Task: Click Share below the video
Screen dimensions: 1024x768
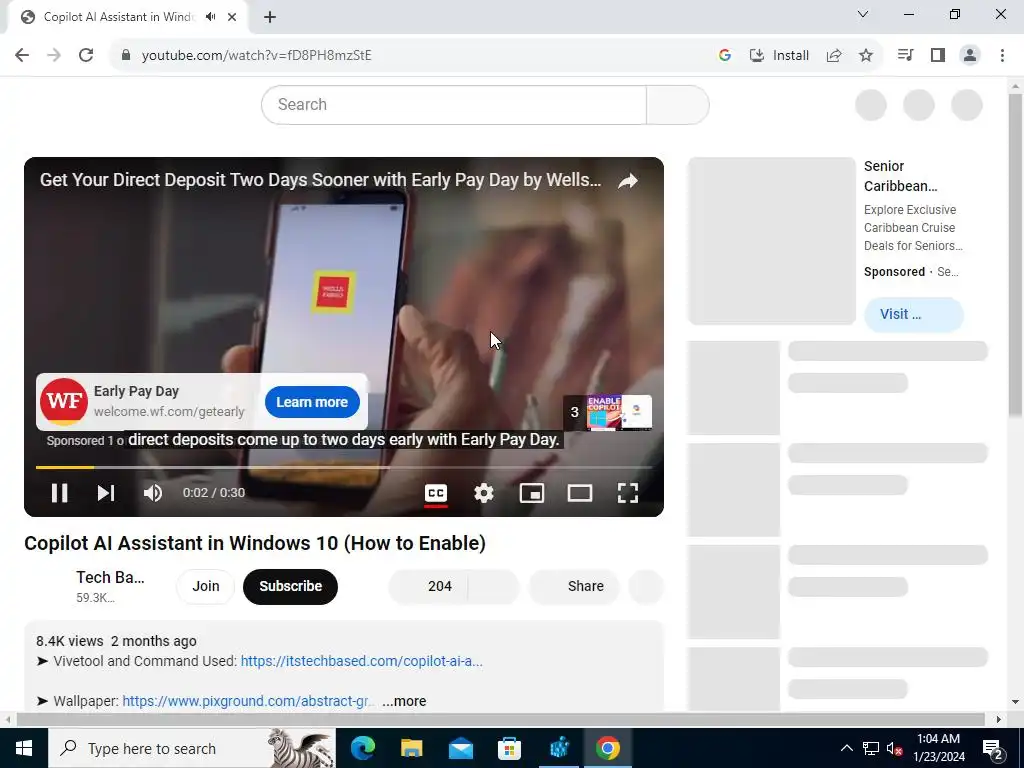Action: click(573, 586)
